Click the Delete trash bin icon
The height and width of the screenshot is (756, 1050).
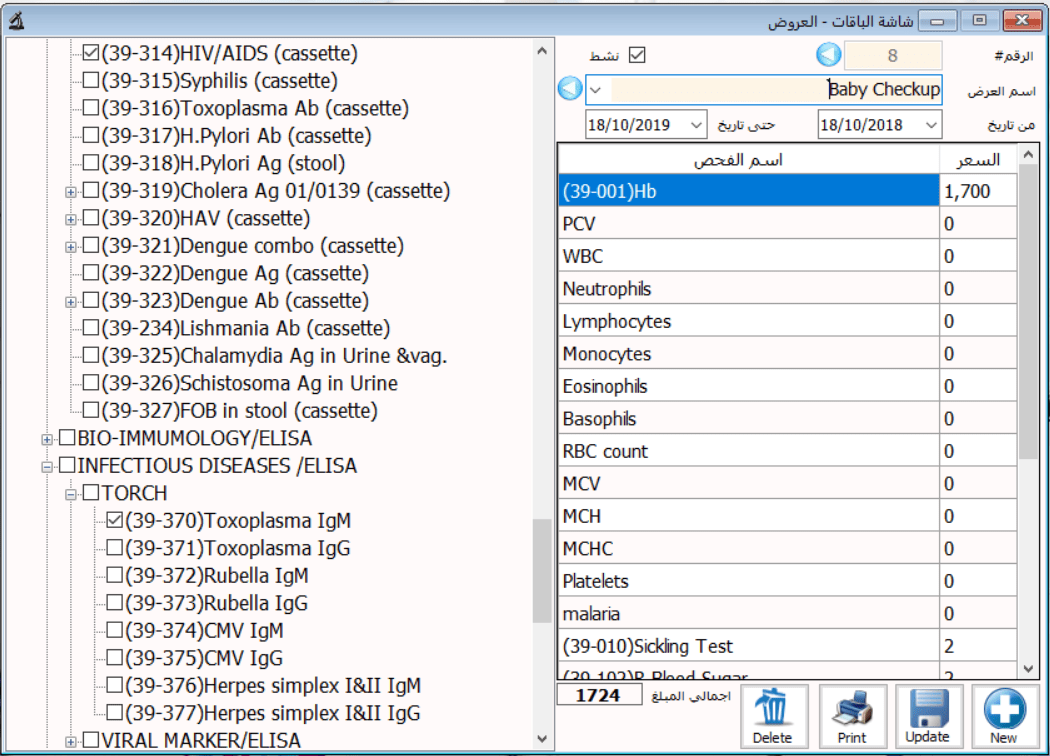[x=772, y=708]
